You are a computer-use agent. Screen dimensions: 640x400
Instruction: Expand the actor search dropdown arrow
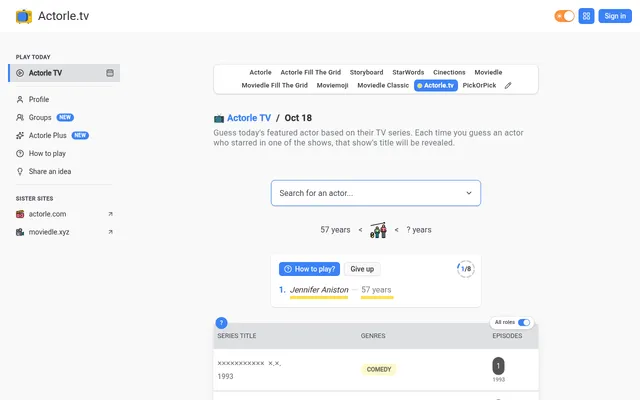pos(469,193)
